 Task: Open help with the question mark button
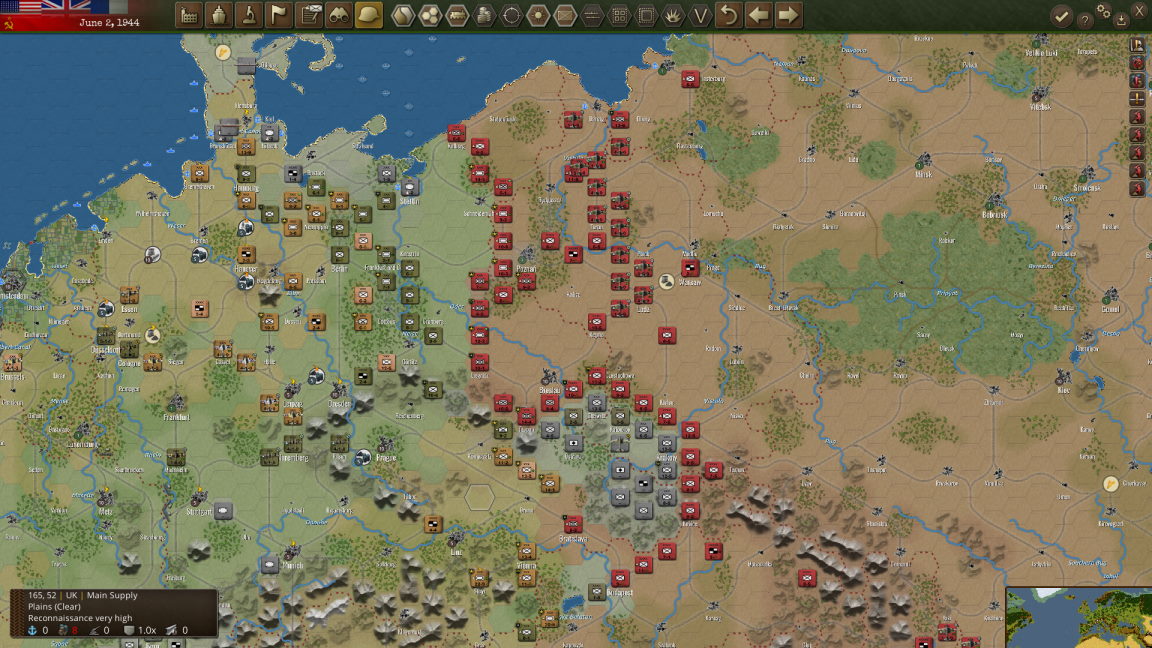pyautogui.click(x=1084, y=21)
